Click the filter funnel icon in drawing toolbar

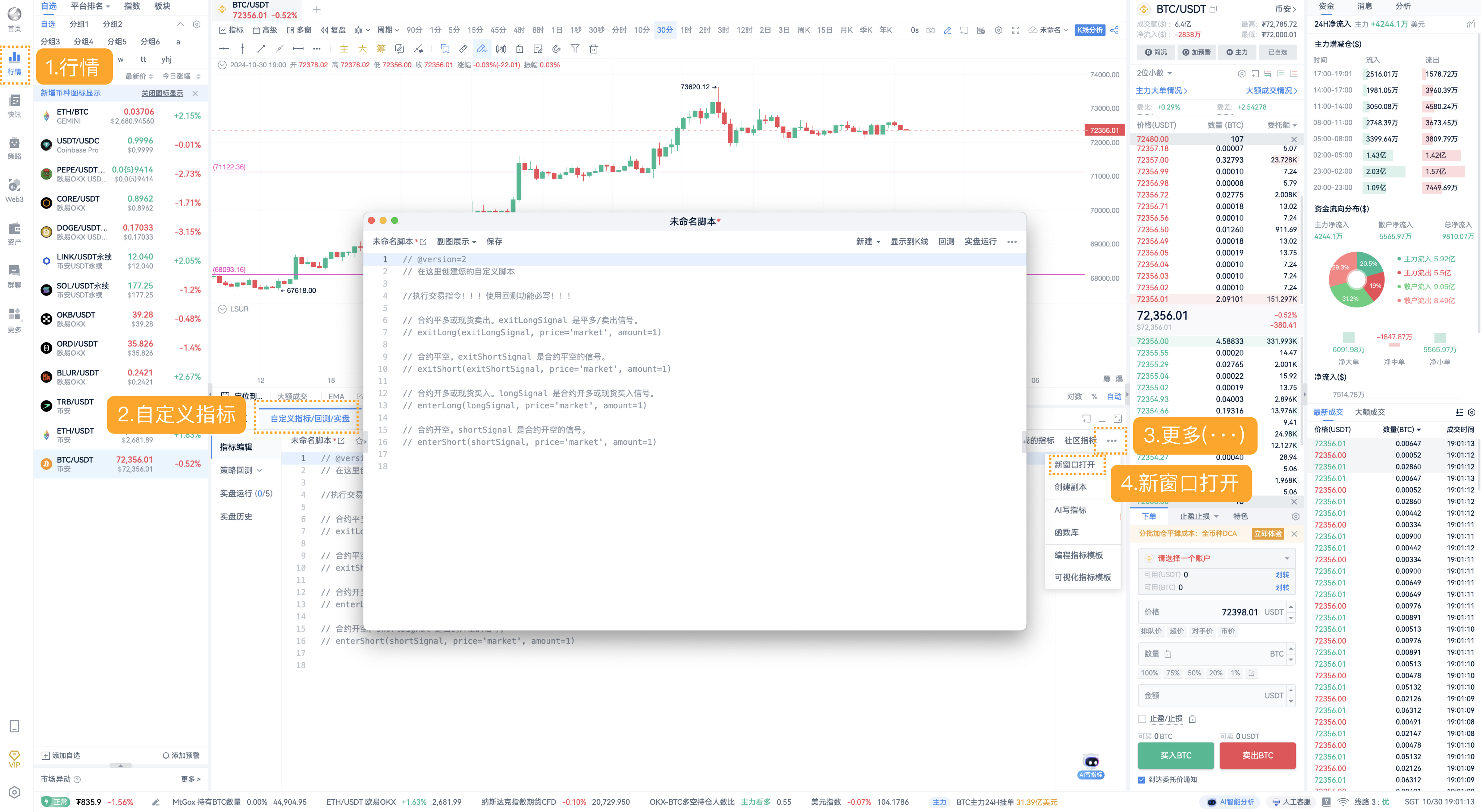[x=575, y=49]
